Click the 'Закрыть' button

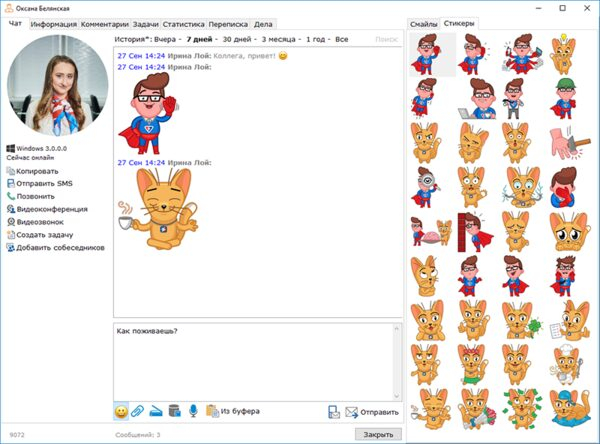[x=378, y=434]
